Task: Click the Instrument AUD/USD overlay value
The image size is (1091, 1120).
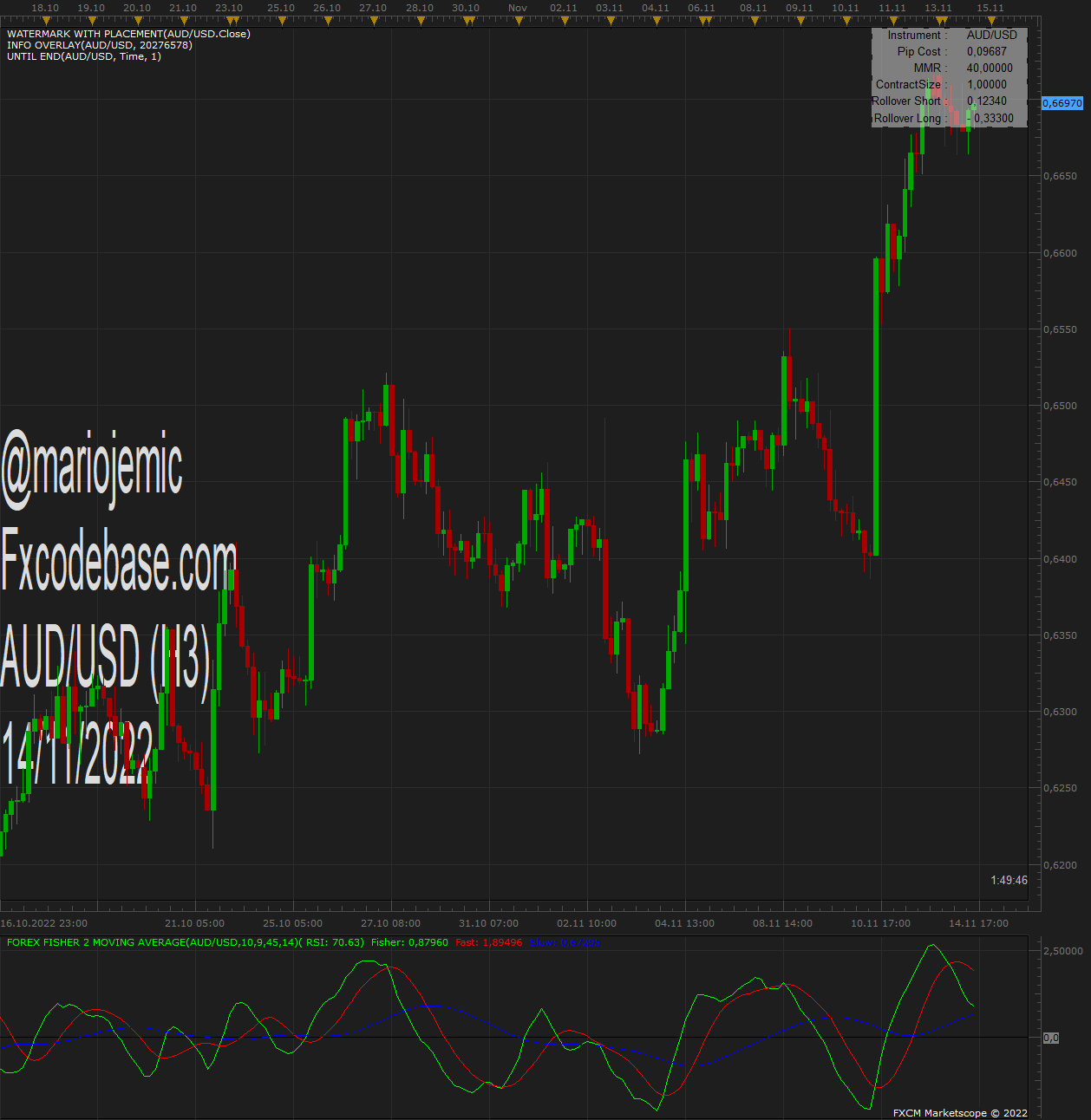Action: coord(992,36)
